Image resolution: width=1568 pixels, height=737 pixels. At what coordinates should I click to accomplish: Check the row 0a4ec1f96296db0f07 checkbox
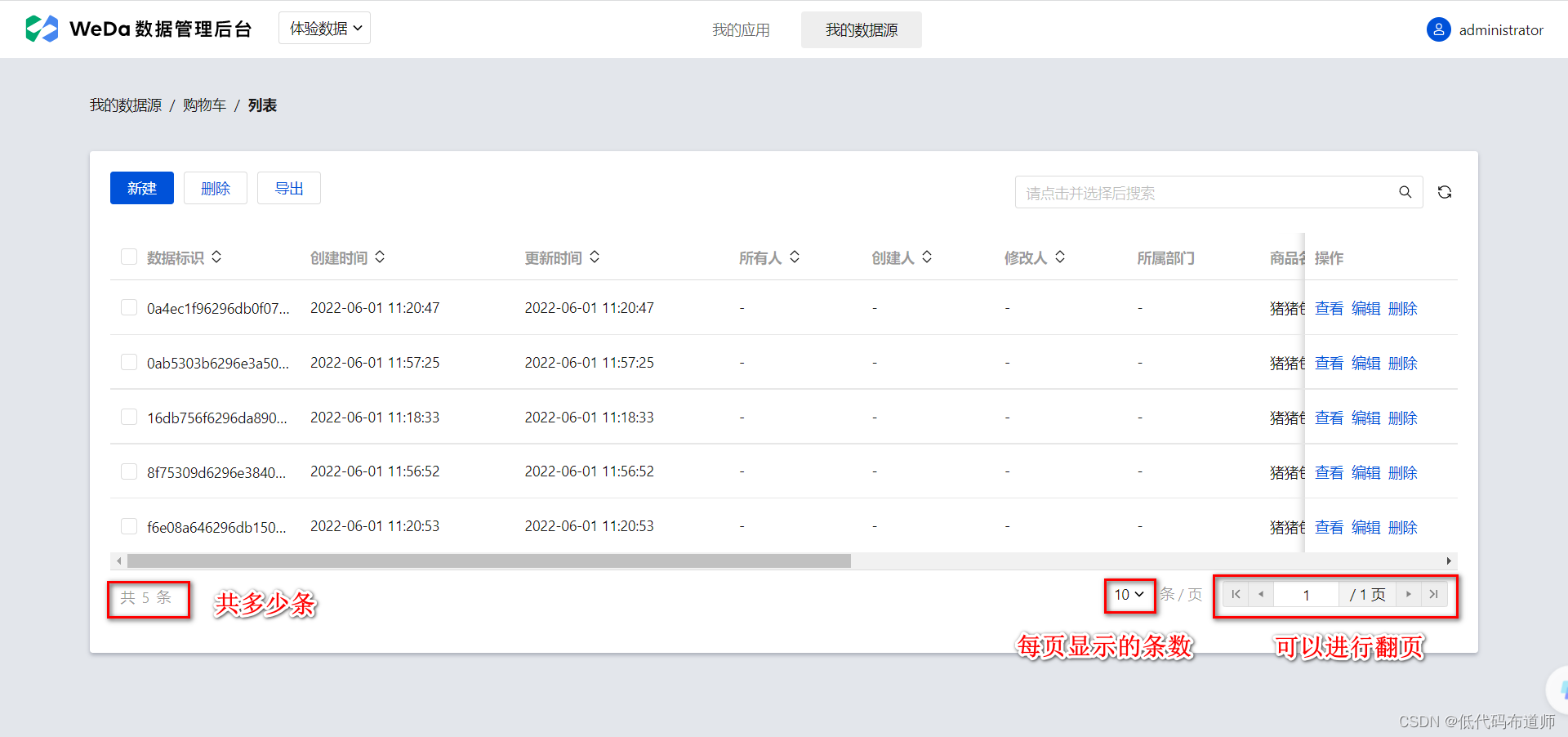129,307
